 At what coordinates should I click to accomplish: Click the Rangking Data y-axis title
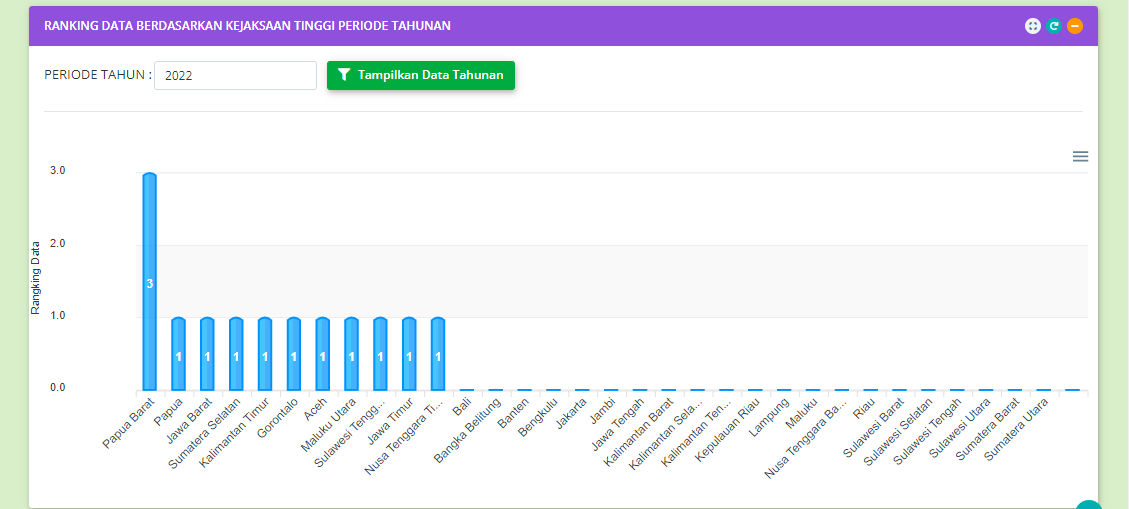click(x=36, y=278)
